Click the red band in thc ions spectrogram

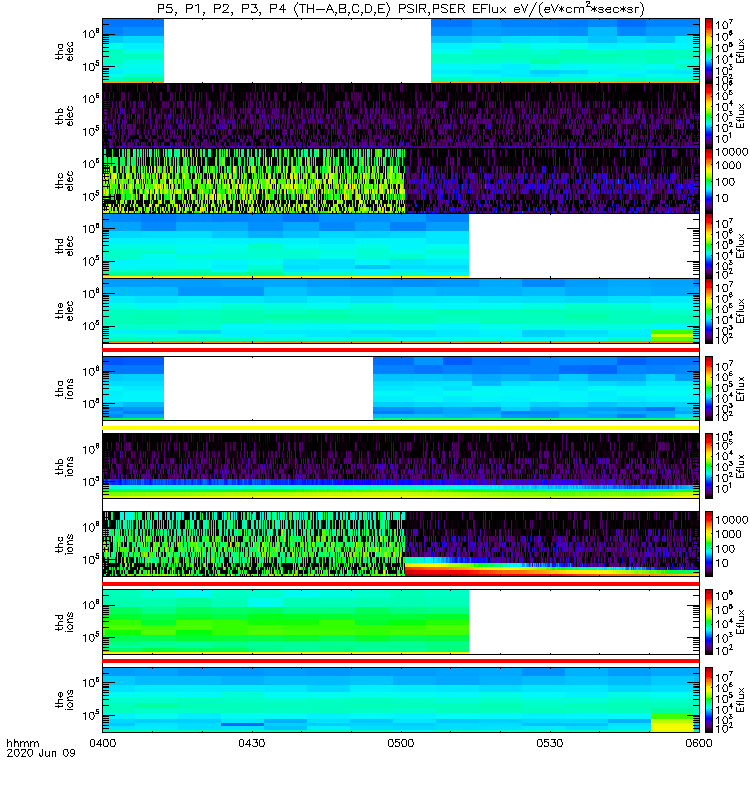point(551,573)
